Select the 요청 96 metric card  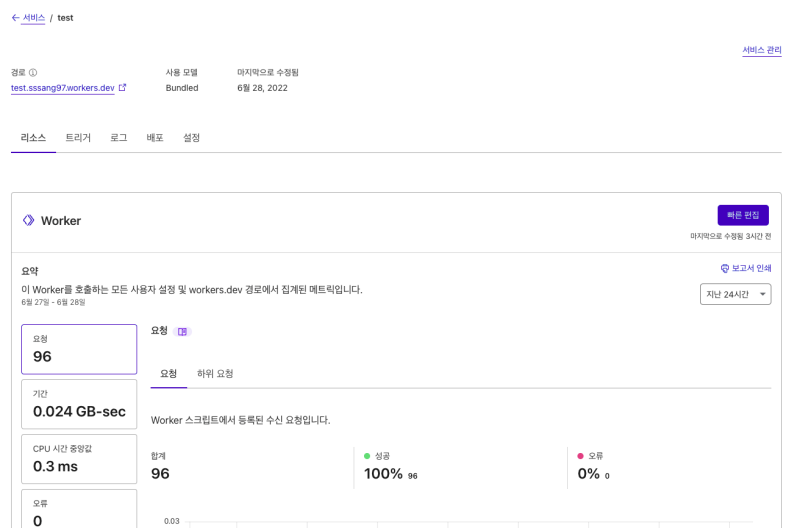tap(79, 349)
